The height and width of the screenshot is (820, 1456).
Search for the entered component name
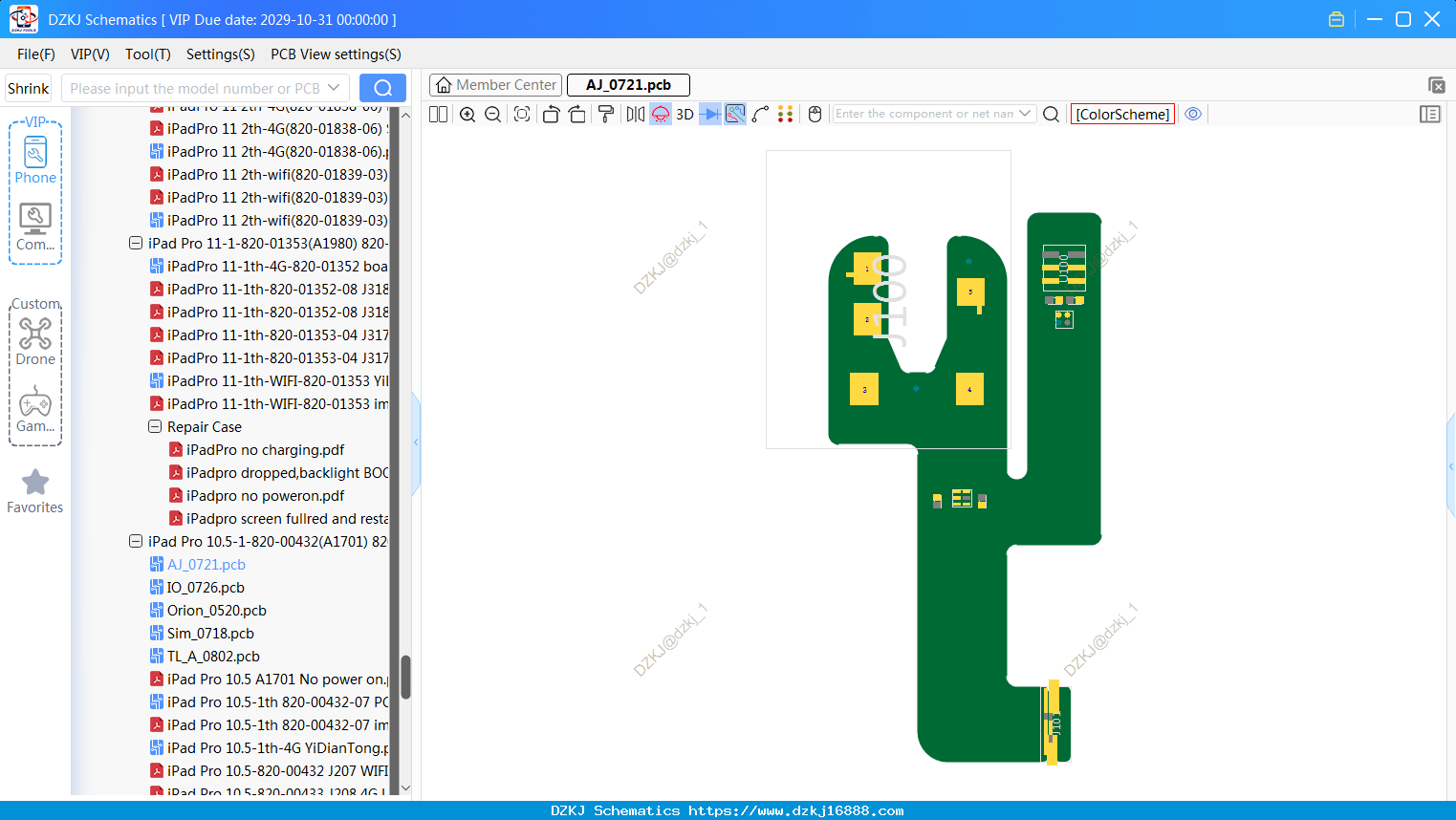coord(1051,114)
